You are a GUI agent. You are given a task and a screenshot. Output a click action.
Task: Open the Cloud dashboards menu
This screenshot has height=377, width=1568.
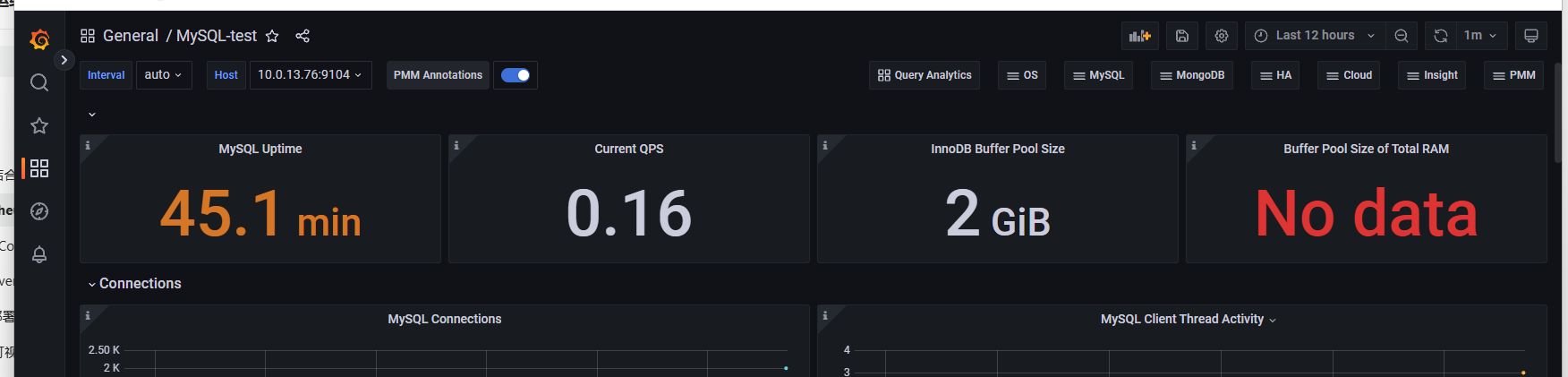coord(1349,75)
